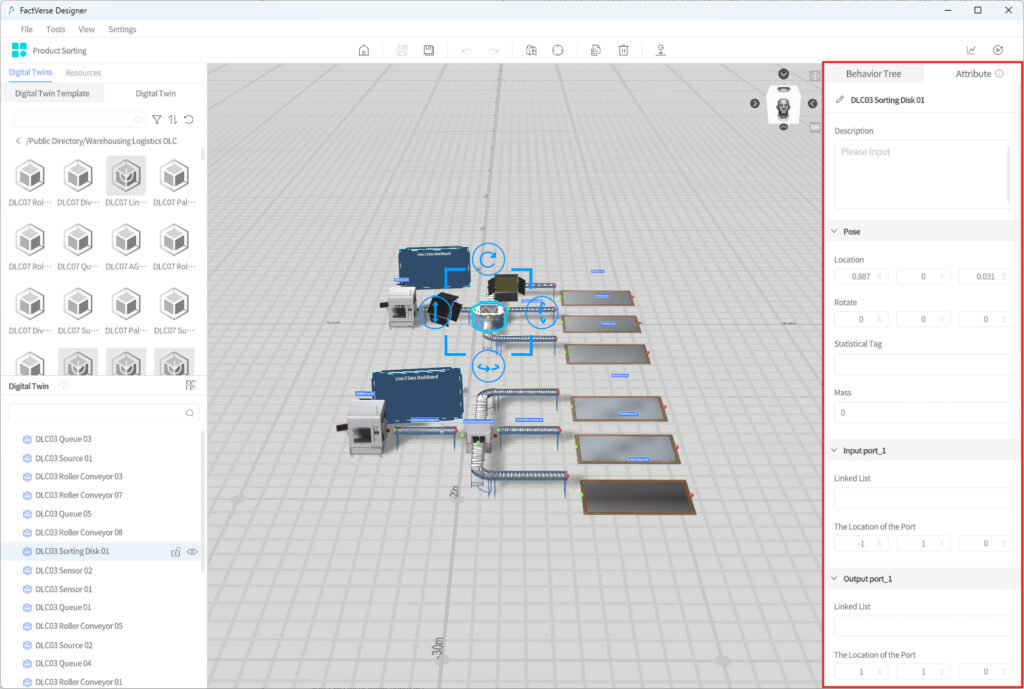Click the play simulation icon at top right
The width and height of the screenshot is (1024, 689).
pyautogui.click(x=998, y=50)
